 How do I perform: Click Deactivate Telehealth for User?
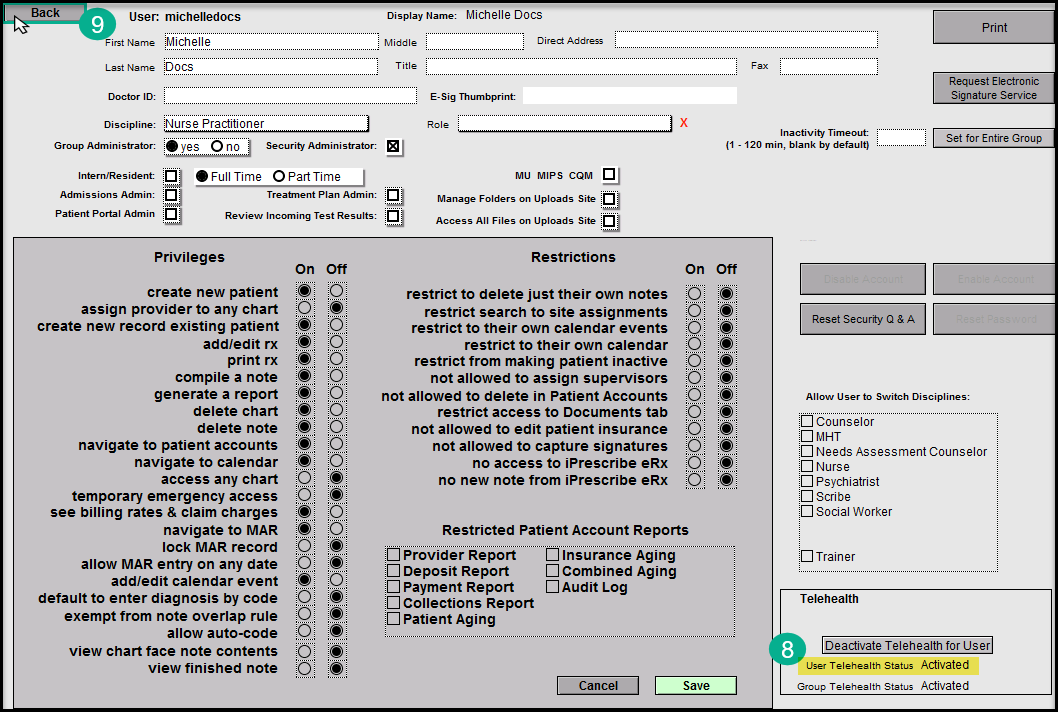pyautogui.click(x=908, y=645)
